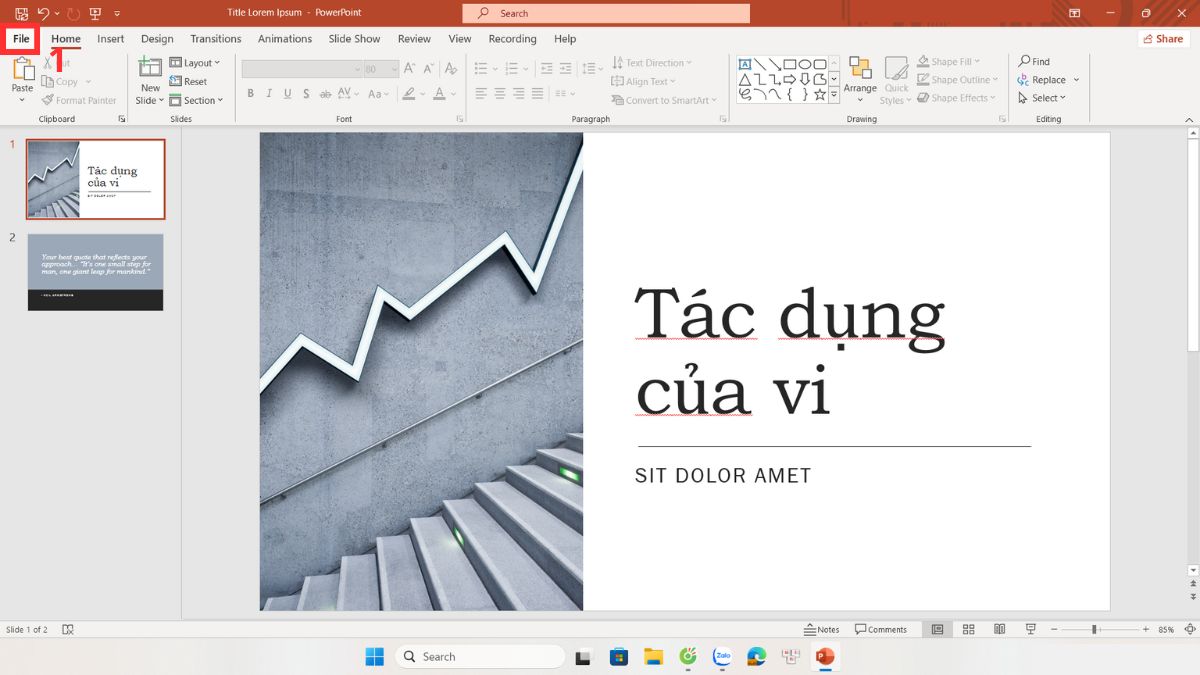Toggle bullet list formatting
The width and height of the screenshot is (1200, 675).
tap(481, 69)
